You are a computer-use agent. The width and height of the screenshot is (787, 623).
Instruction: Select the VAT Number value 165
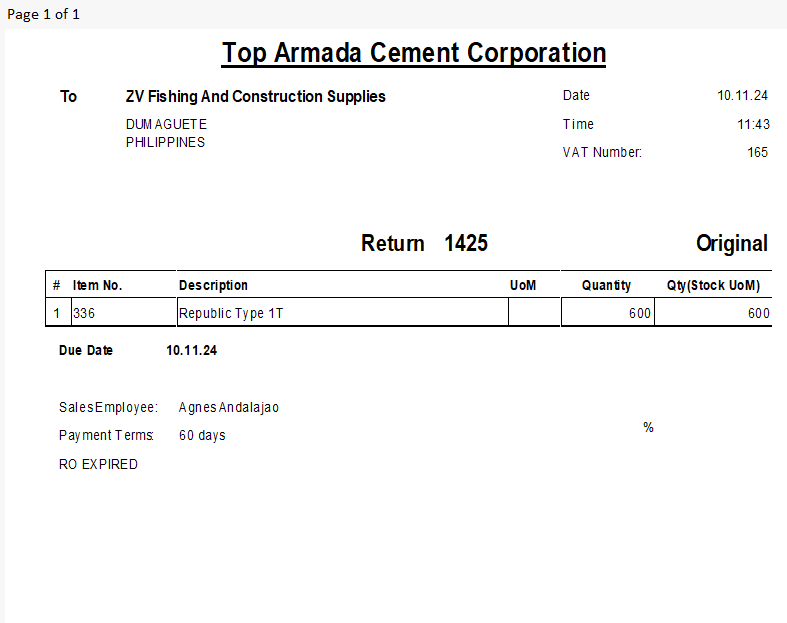pyautogui.click(x=757, y=152)
